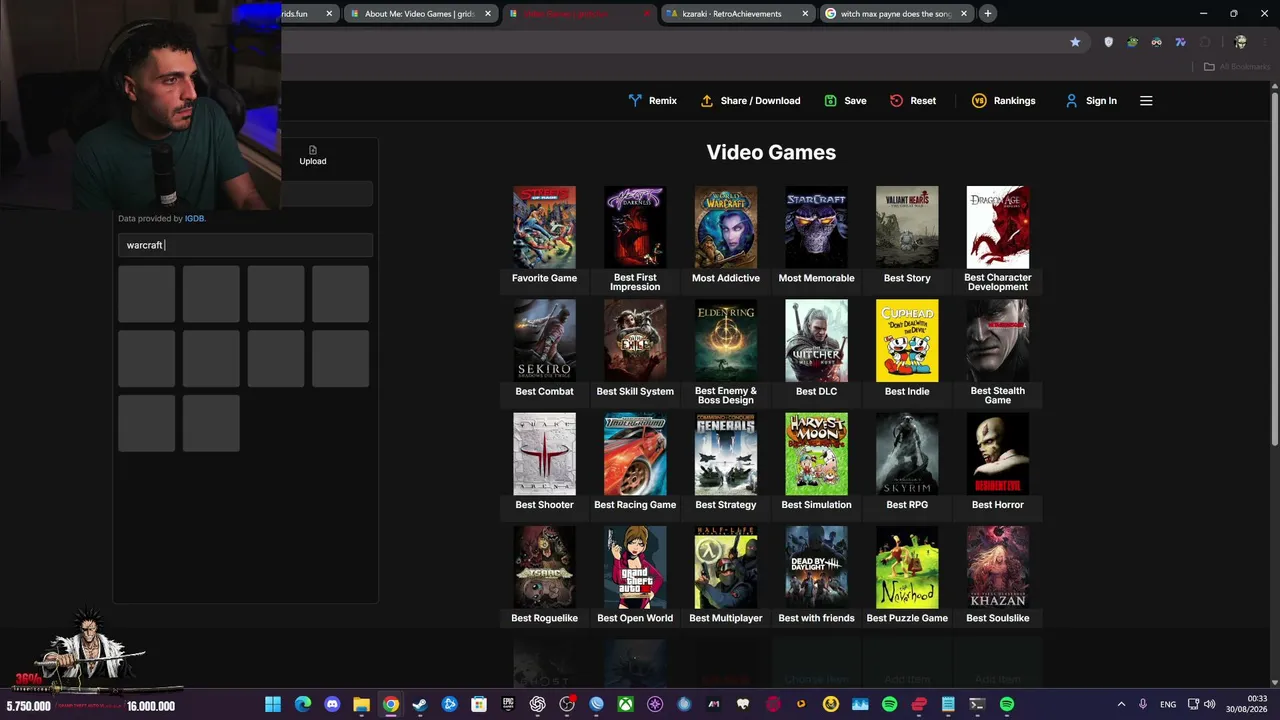Image resolution: width=1280 pixels, height=720 pixels.
Task: Click the Best Skill System cover
Action: point(635,340)
